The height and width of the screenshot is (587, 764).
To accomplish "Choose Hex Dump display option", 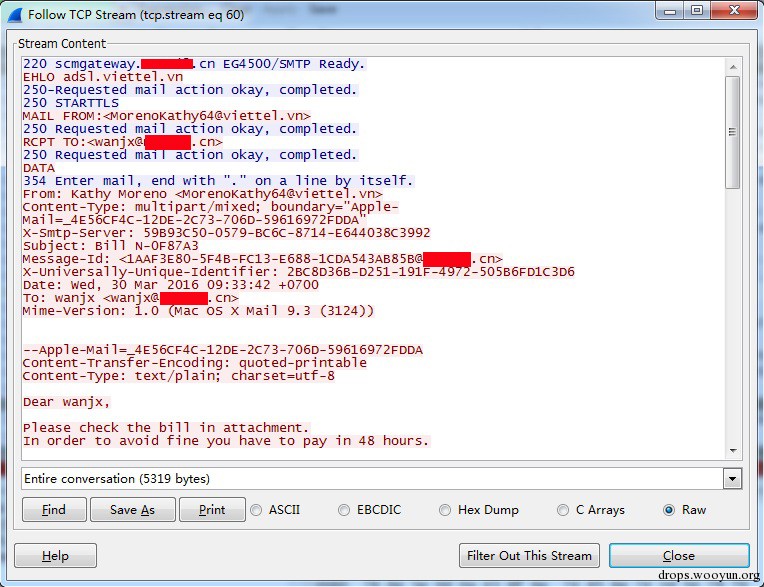I will pos(445,510).
